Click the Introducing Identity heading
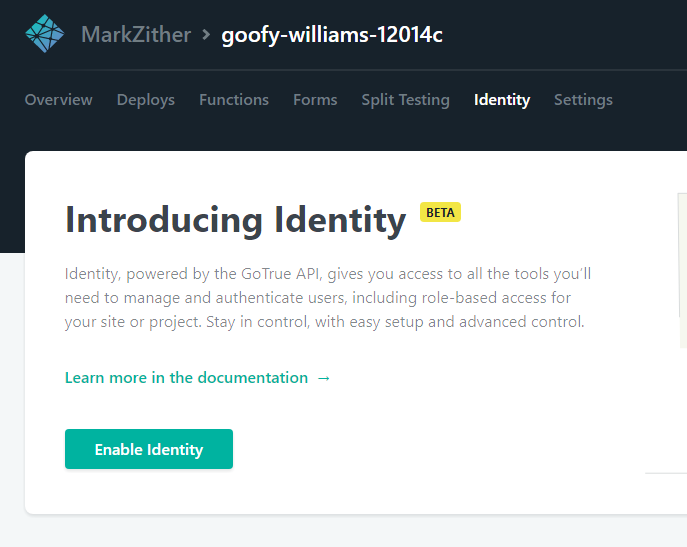 click(x=235, y=219)
